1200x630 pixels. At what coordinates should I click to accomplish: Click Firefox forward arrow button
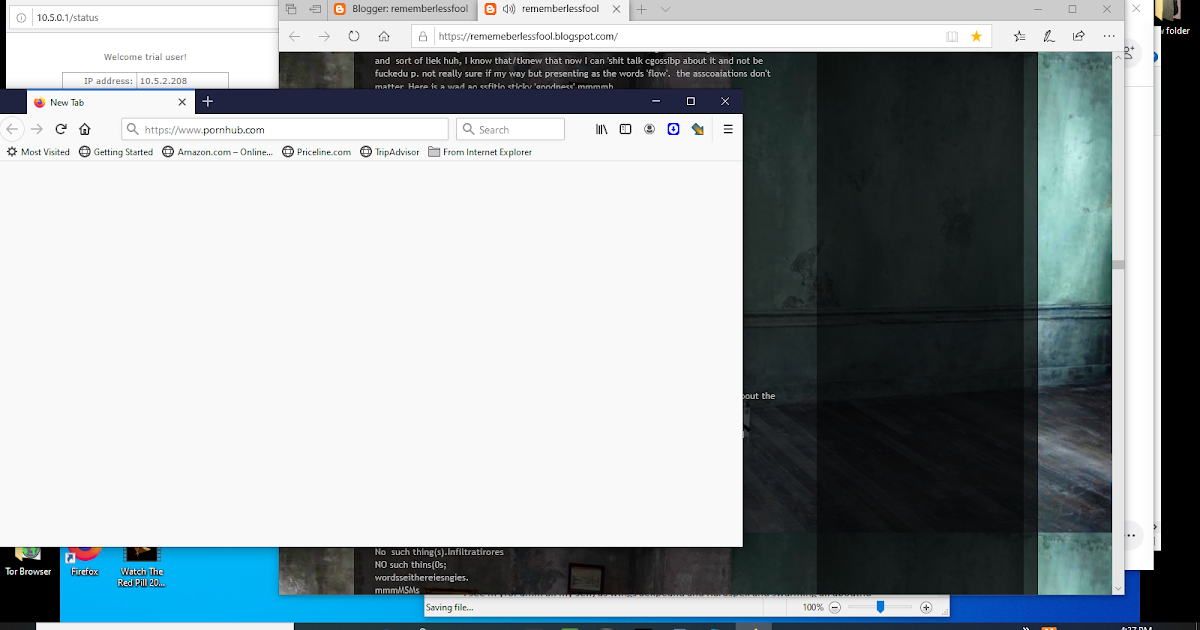coord(37,129)
